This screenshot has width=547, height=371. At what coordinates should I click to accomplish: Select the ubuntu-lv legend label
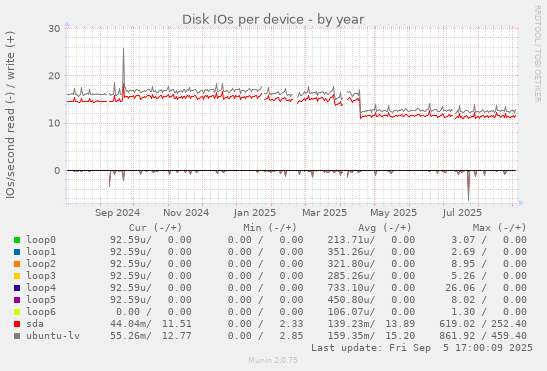(x=53, y=336)
